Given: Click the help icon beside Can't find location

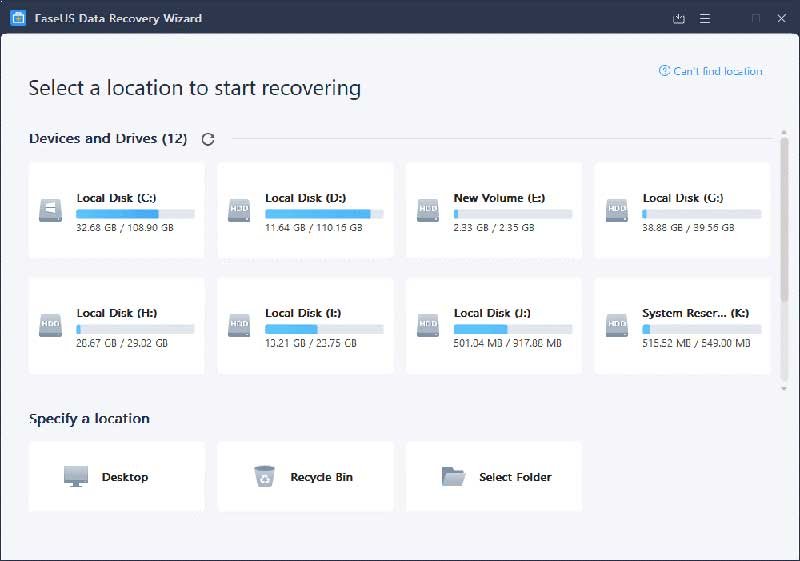Looking at the screenshot, I should [664, 70].
